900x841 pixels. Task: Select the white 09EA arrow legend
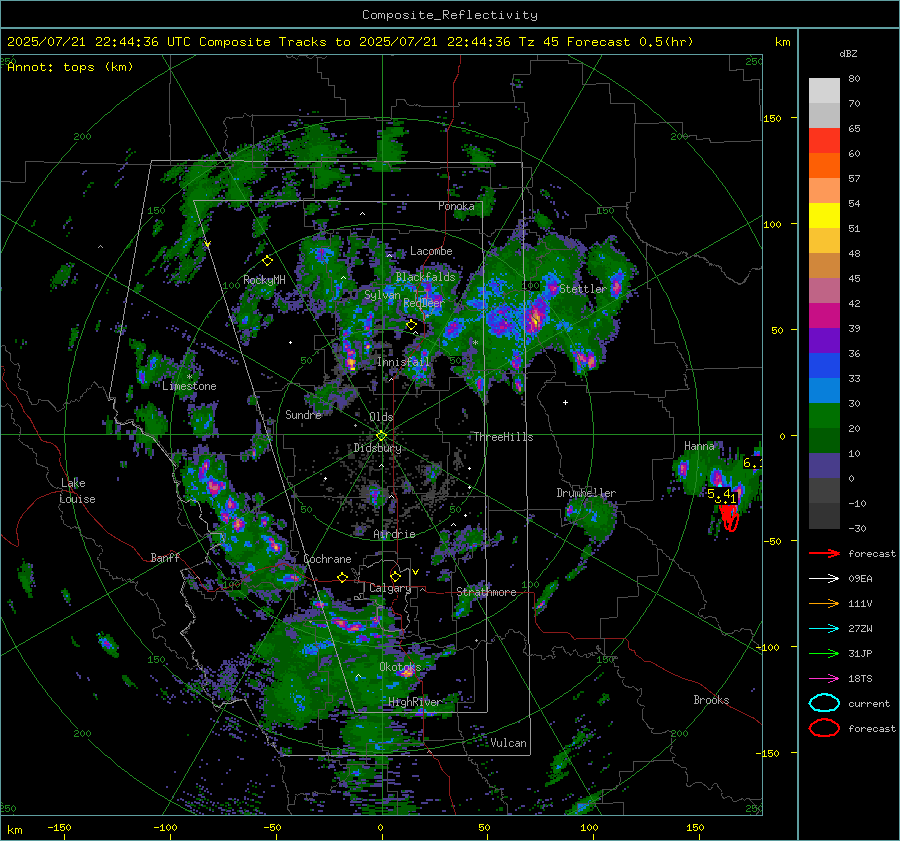[x=824, y=579]
